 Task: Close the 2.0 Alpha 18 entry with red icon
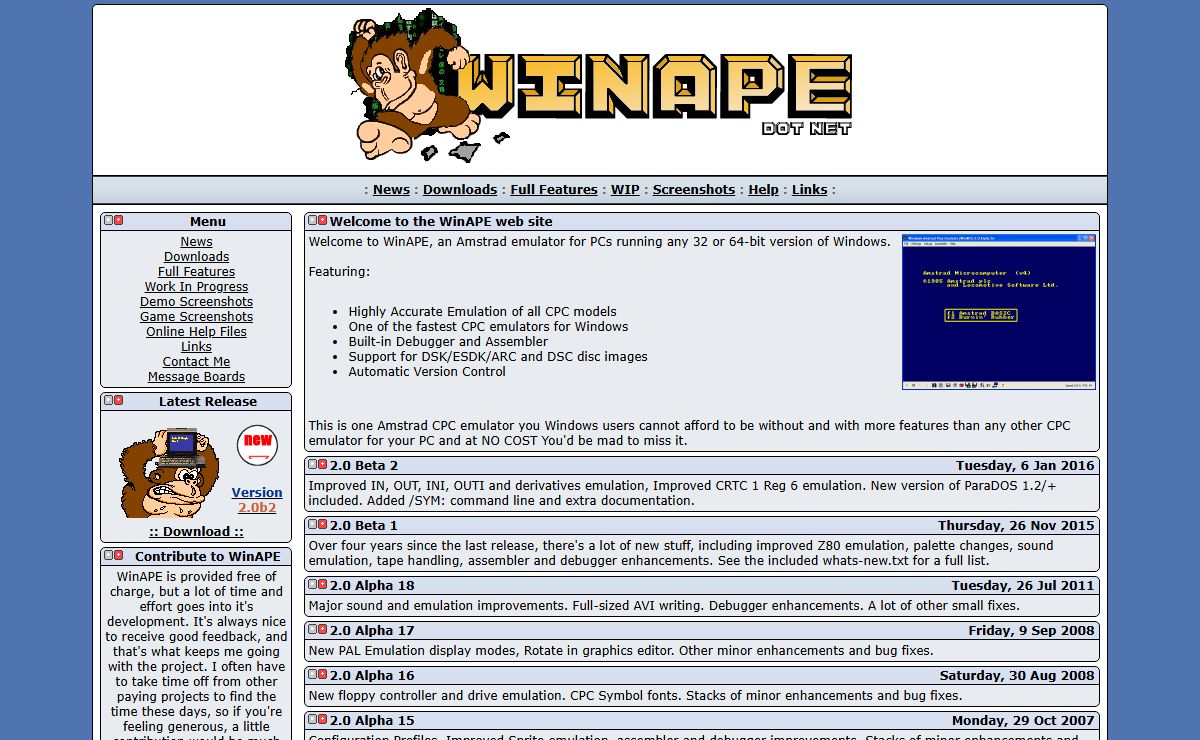click(x=322, y=584)
